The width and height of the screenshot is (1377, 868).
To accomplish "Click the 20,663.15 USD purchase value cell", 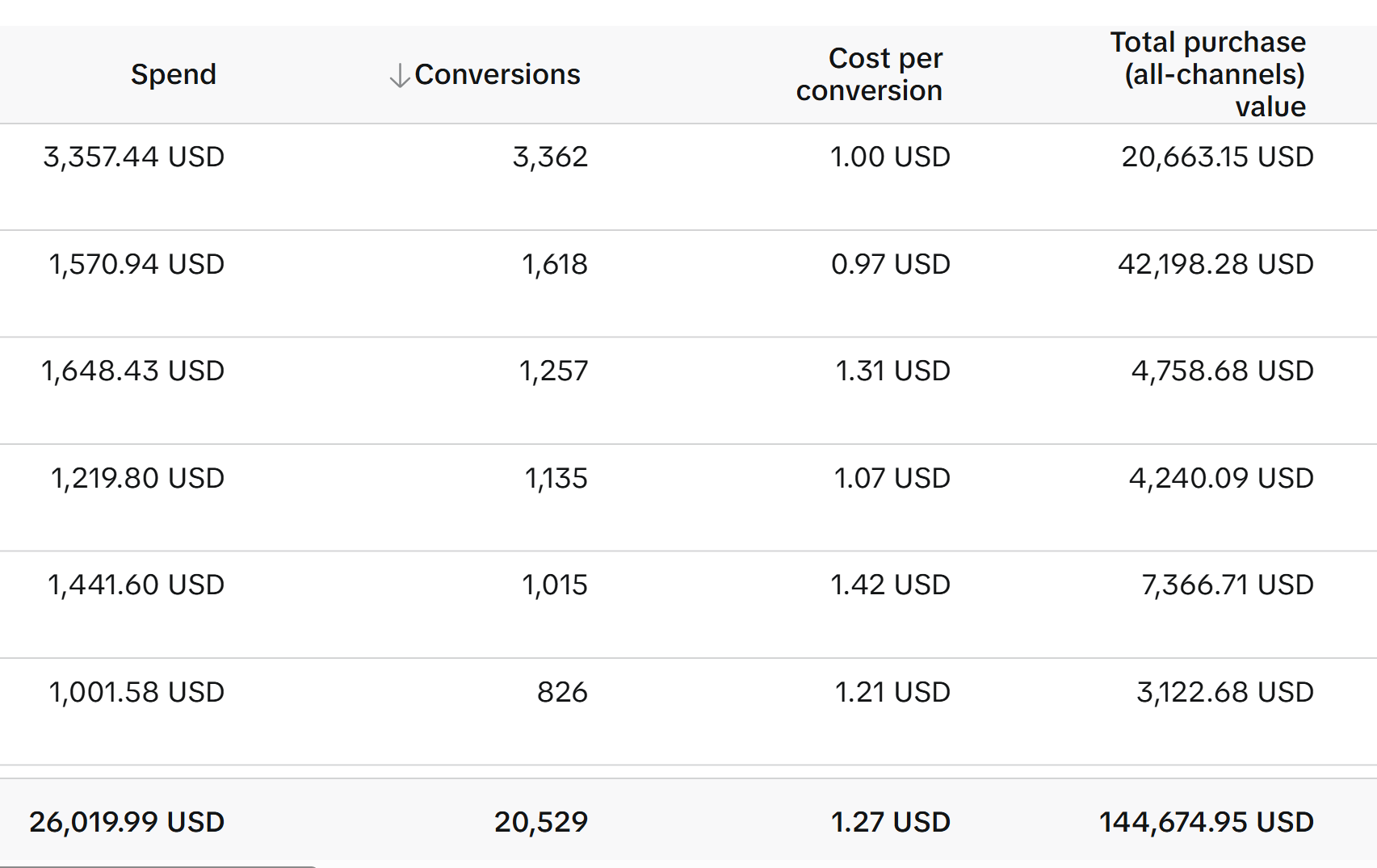I will [1217, 157].
